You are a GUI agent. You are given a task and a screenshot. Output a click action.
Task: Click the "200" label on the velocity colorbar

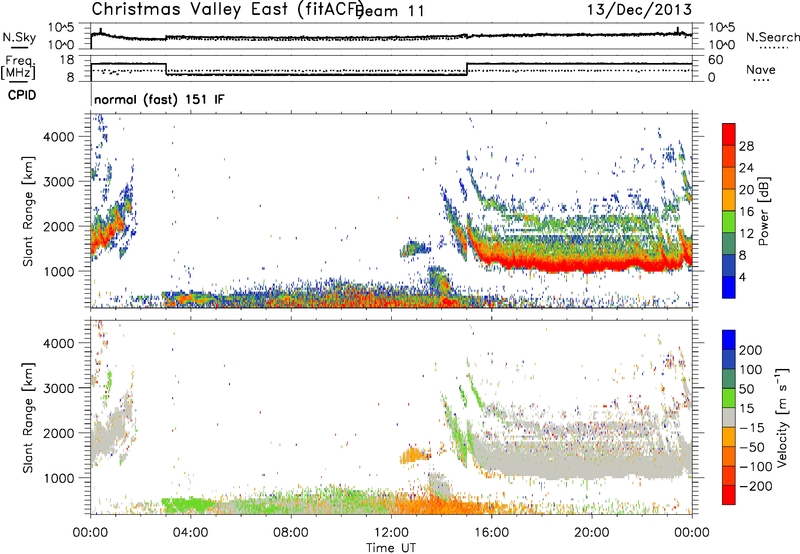coord(751,350)
